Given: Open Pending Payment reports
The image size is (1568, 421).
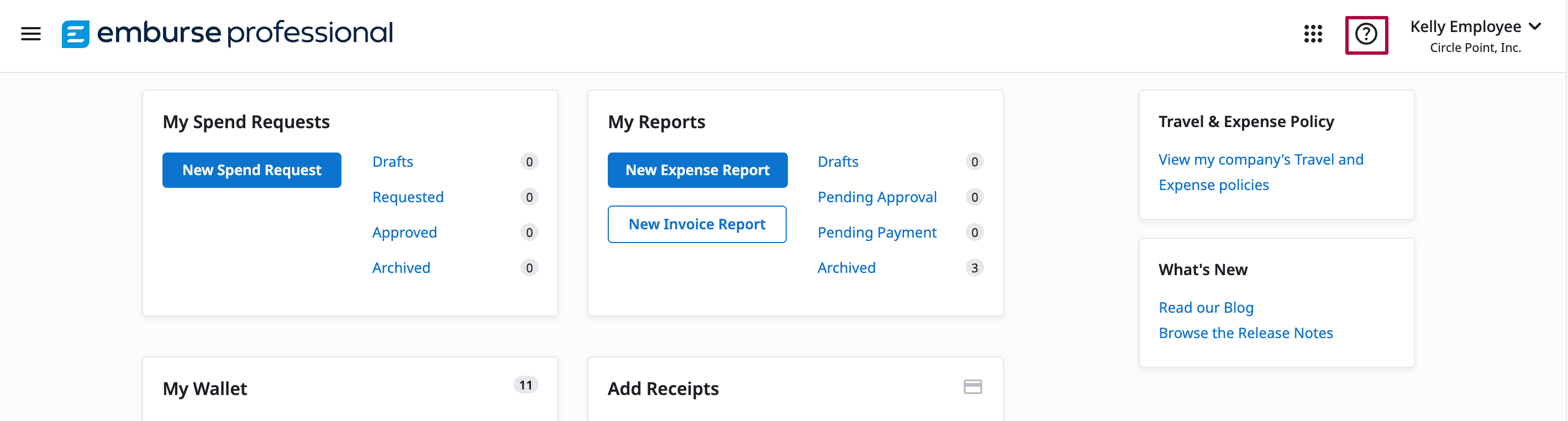Looking at the screenshot, I should 876,233.
